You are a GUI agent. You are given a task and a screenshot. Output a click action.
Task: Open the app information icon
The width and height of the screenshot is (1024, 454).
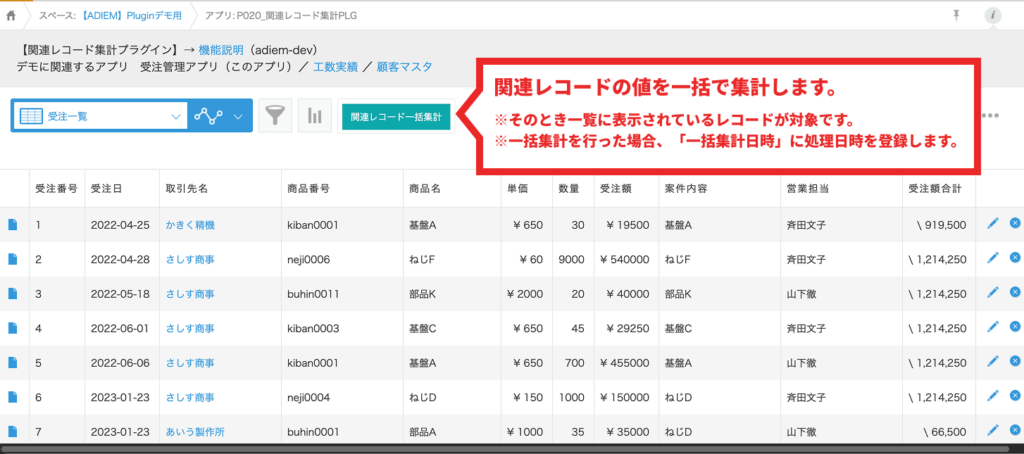point(992,15)
